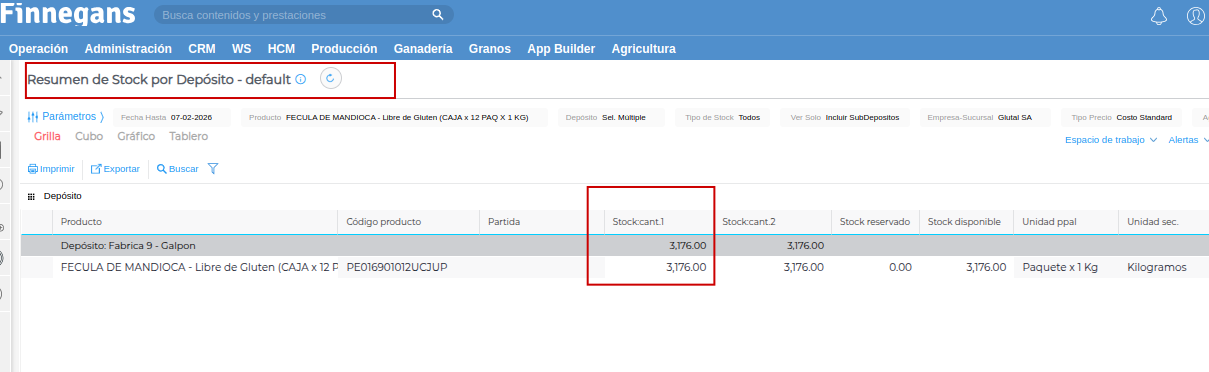
Task: Sort by the Unidad sec. column header
Action: pos(1163,221)
